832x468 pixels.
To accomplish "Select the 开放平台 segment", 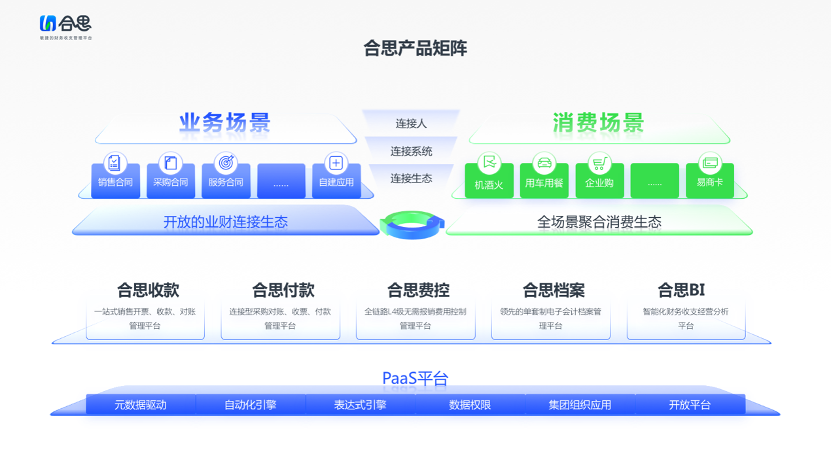I will pos(690,405).
